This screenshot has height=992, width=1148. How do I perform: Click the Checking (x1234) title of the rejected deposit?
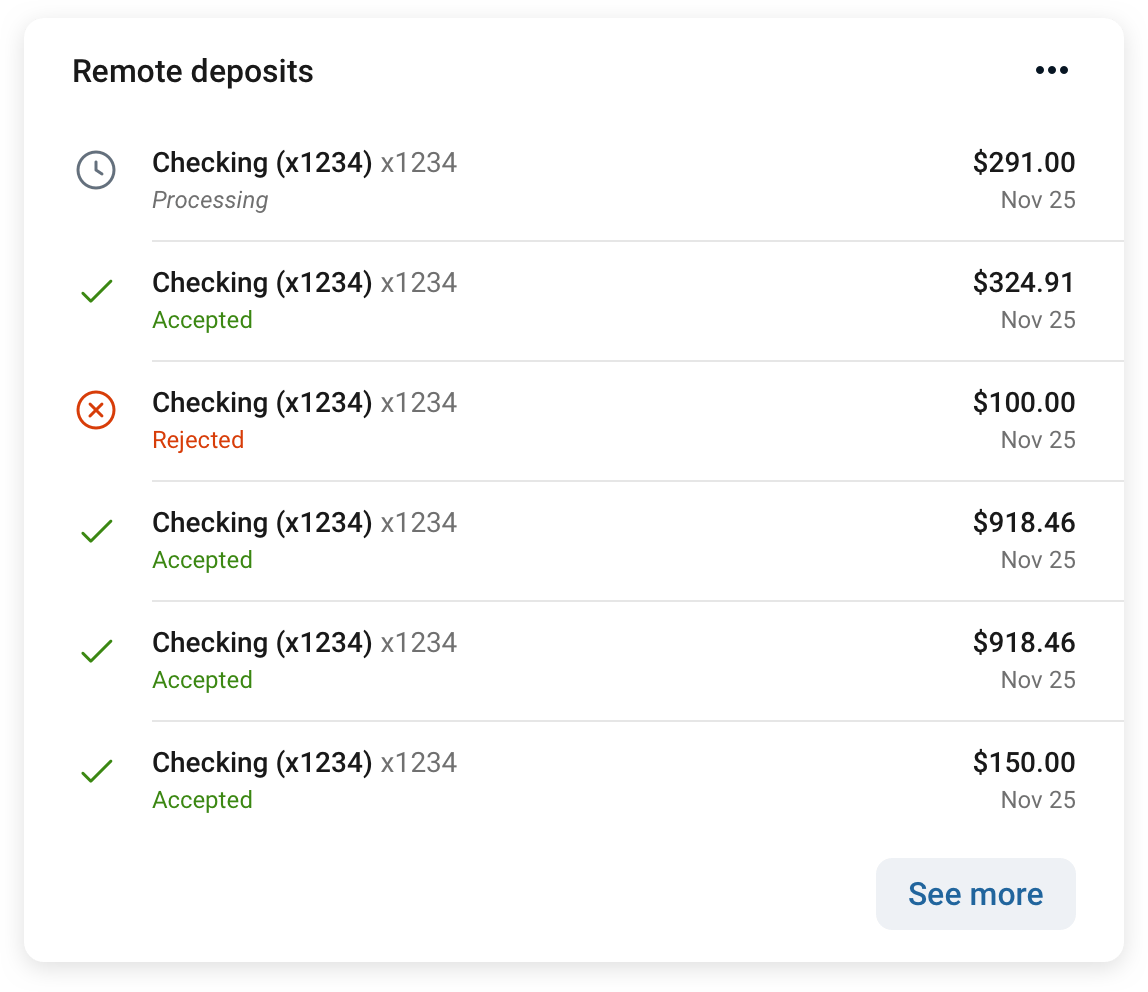pyautogui.click(x=262, y=403)
